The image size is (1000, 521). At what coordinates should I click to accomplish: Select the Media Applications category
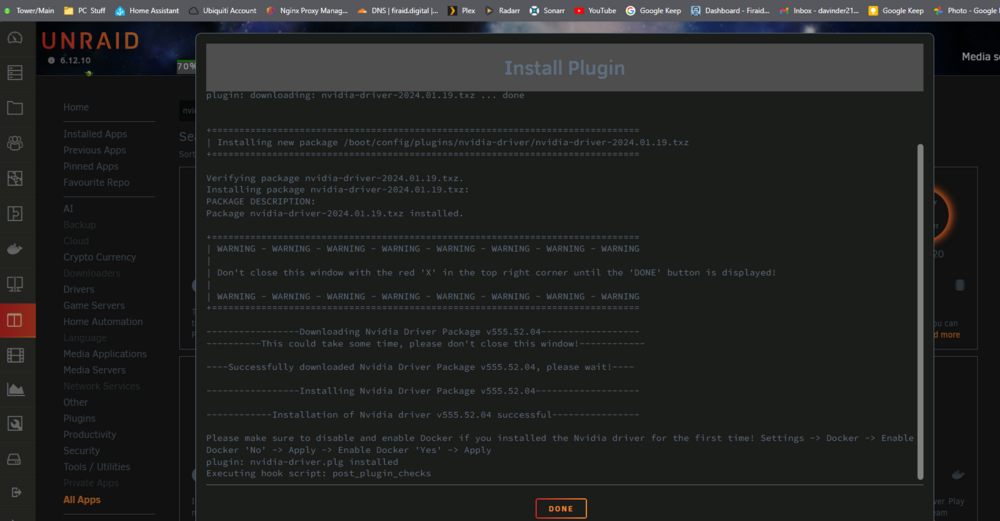pos(105,354)
